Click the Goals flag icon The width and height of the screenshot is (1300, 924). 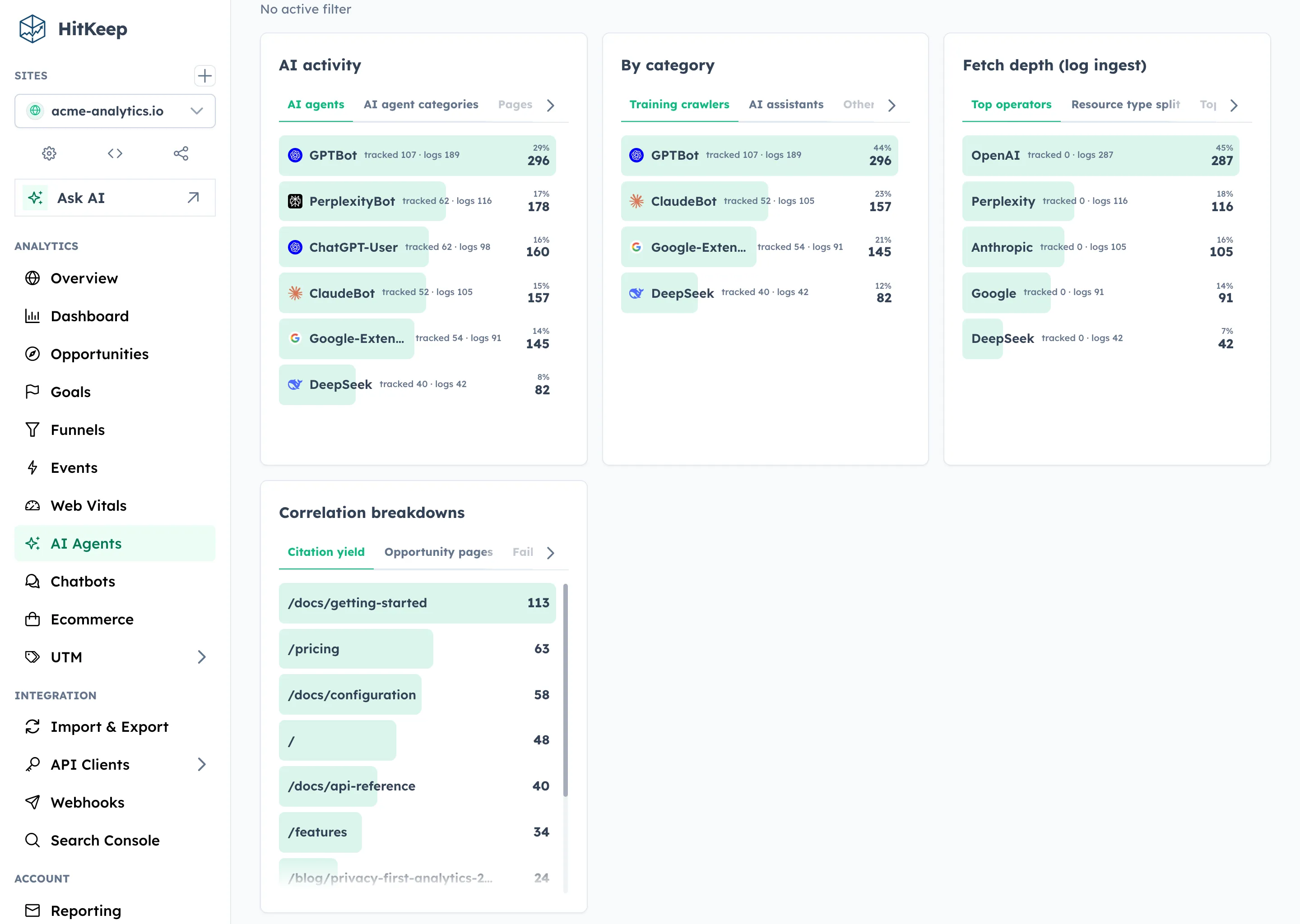32,392
